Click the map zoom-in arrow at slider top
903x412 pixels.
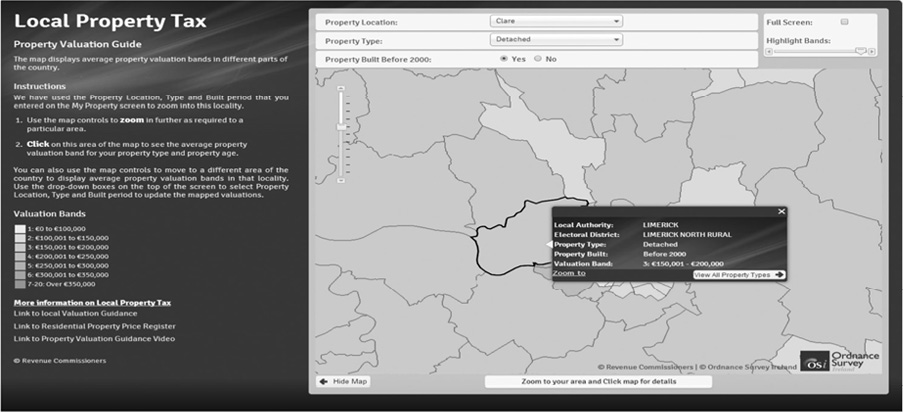point(341,87)
